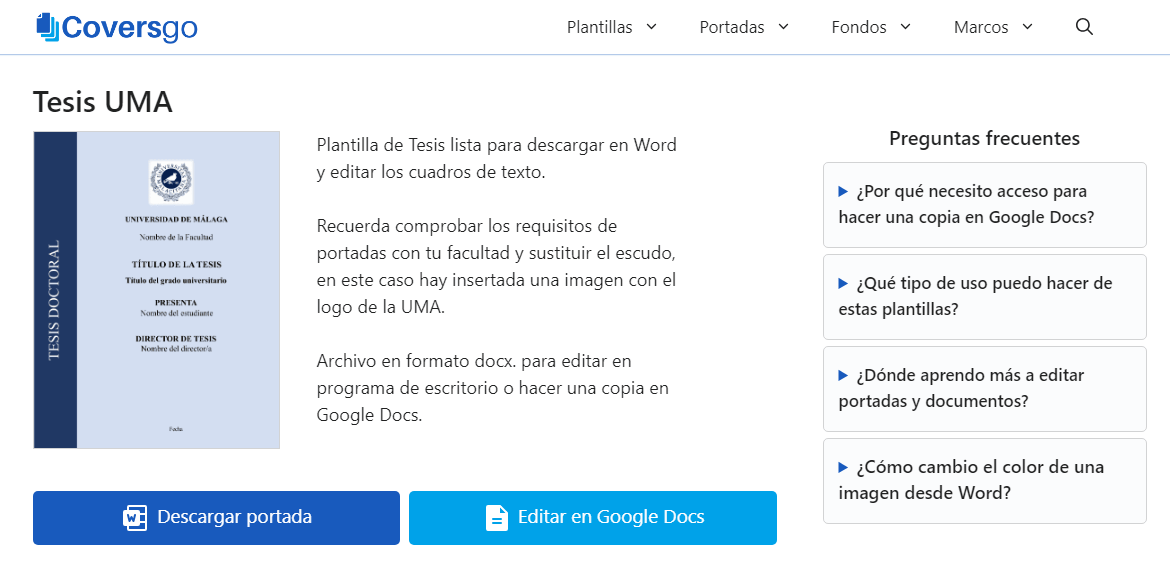1170x569 pixels.
Task: Click the 'TESIS DOCTORAL' spine text on cover
Action: pos(54,301)
